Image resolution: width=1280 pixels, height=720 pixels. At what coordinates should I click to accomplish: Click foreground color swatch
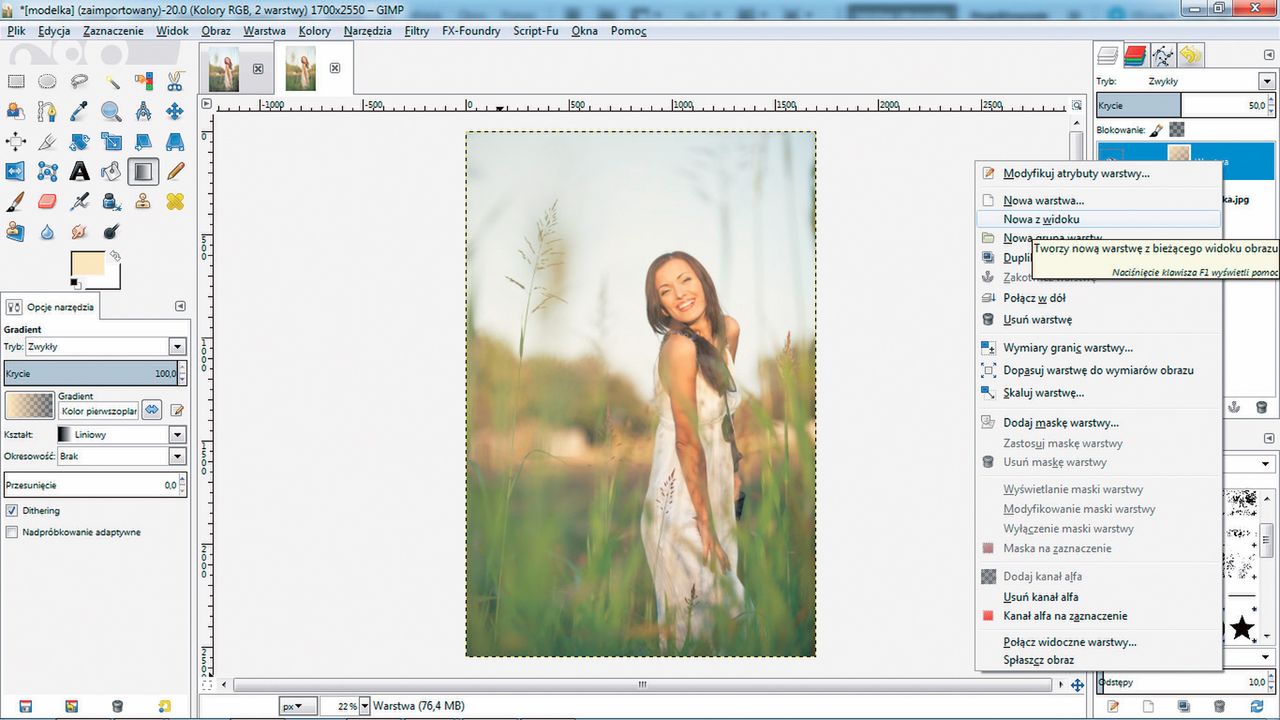(x=87, y=264)
